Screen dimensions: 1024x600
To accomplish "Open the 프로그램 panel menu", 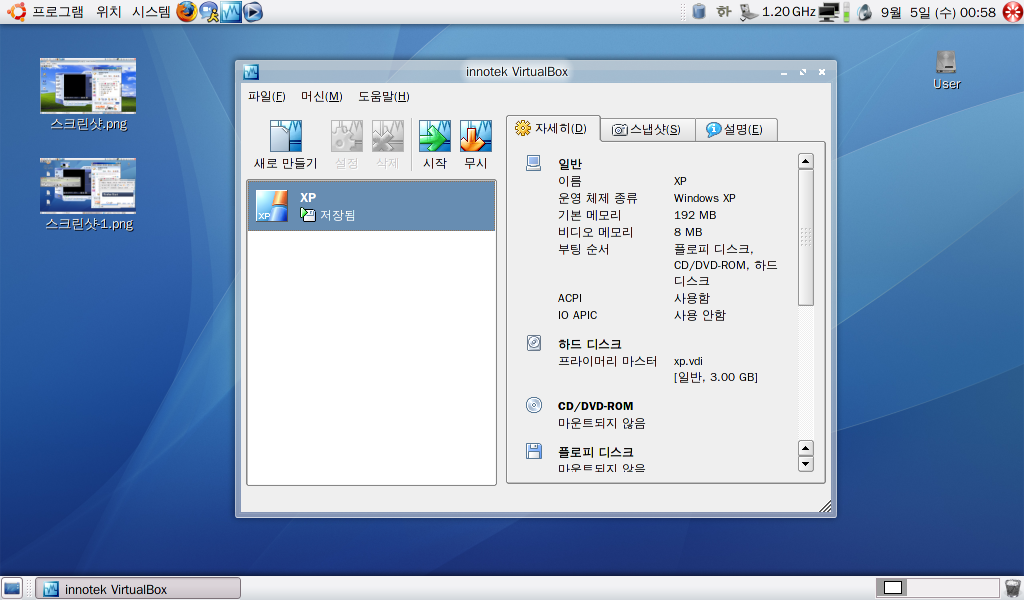I will (x=57, y=12).
